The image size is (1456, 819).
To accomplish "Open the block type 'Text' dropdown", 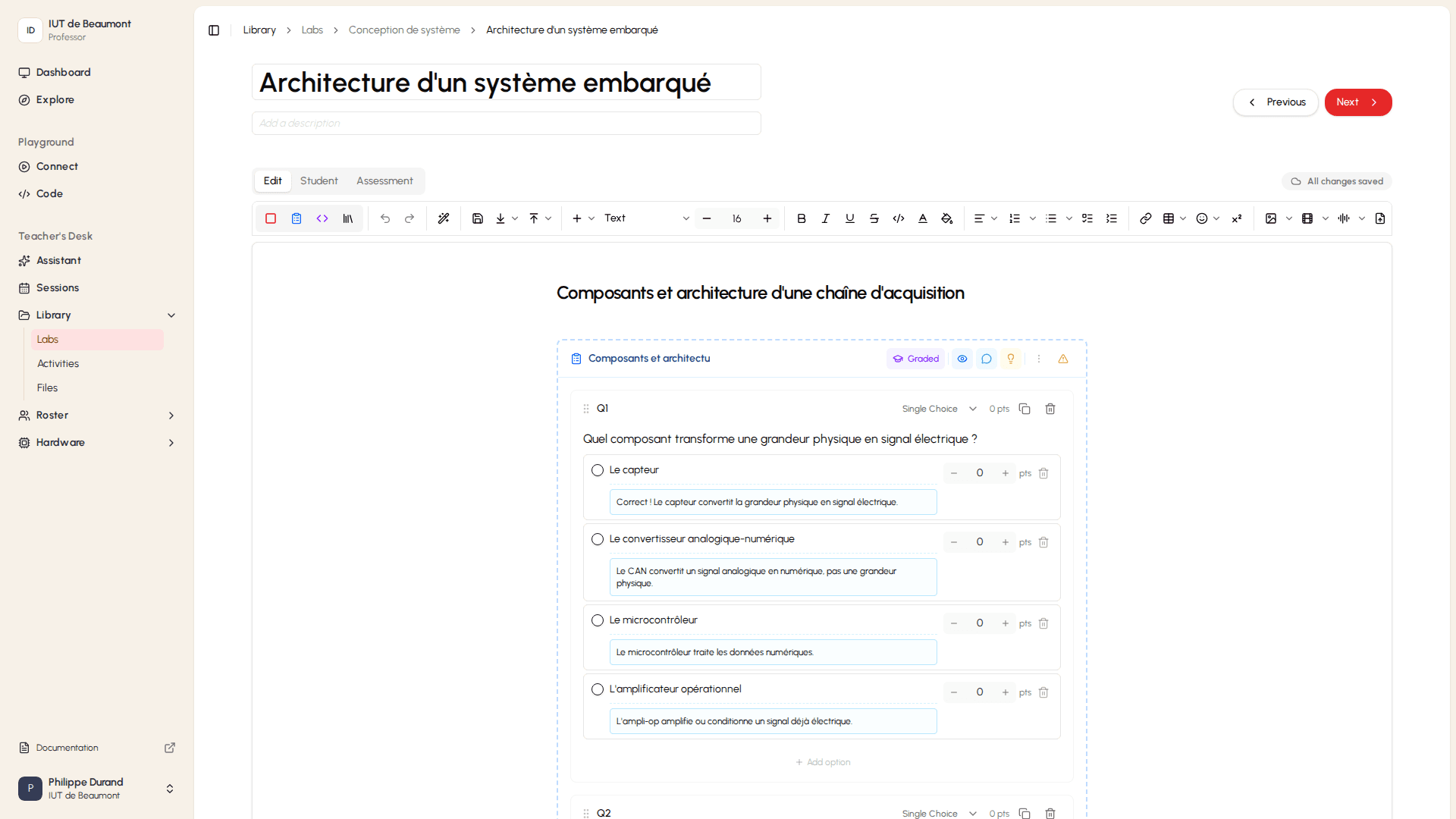I will (x=646, y=218).
